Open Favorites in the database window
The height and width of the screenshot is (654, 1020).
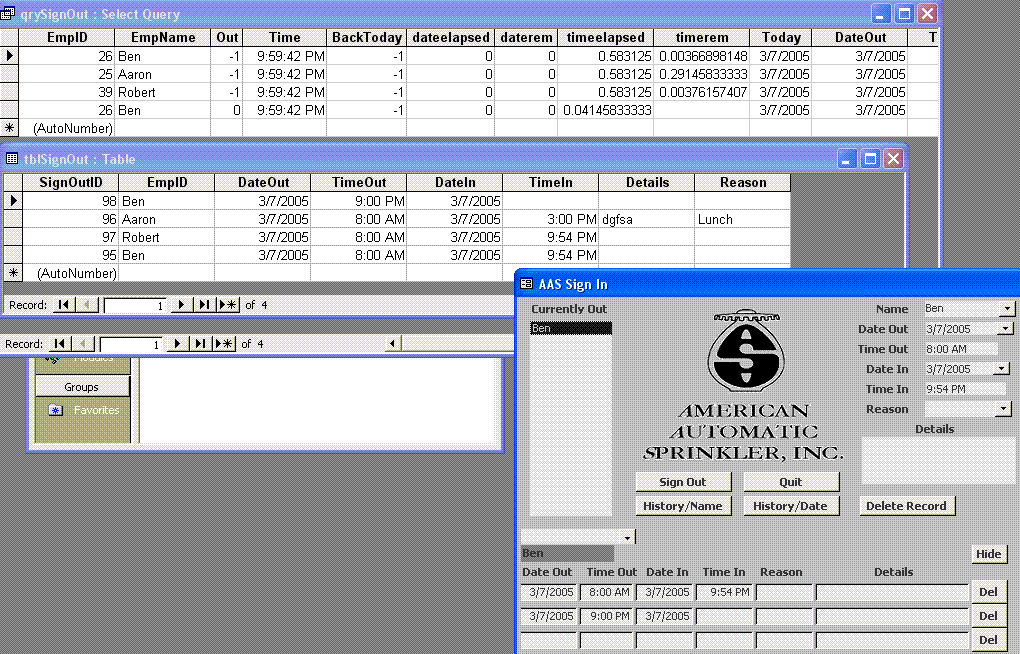96,410
